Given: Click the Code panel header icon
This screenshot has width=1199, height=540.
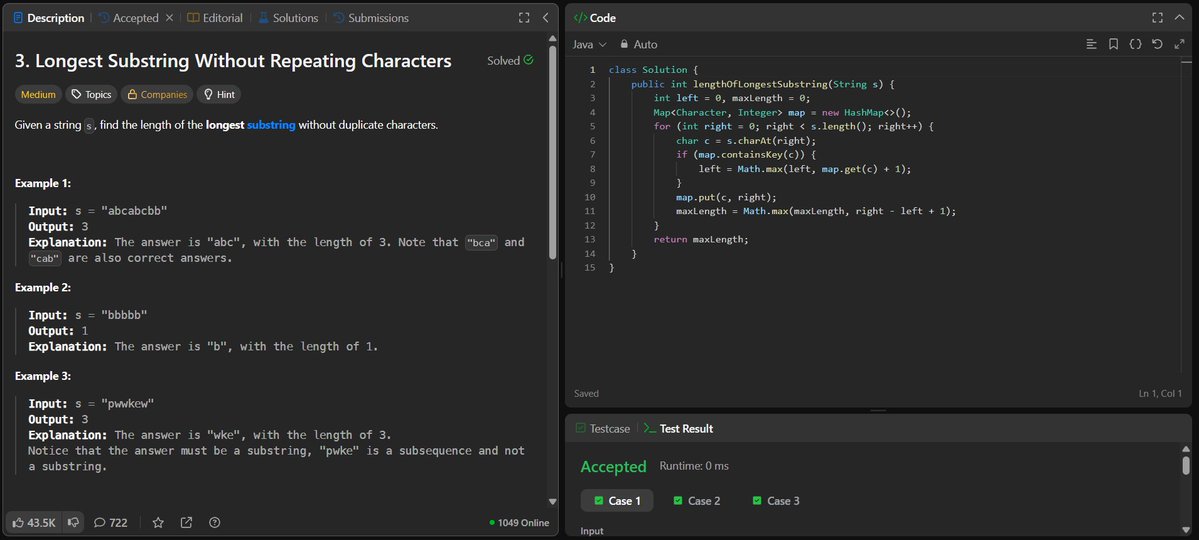Looking at the screenshot, I should 580,18.
